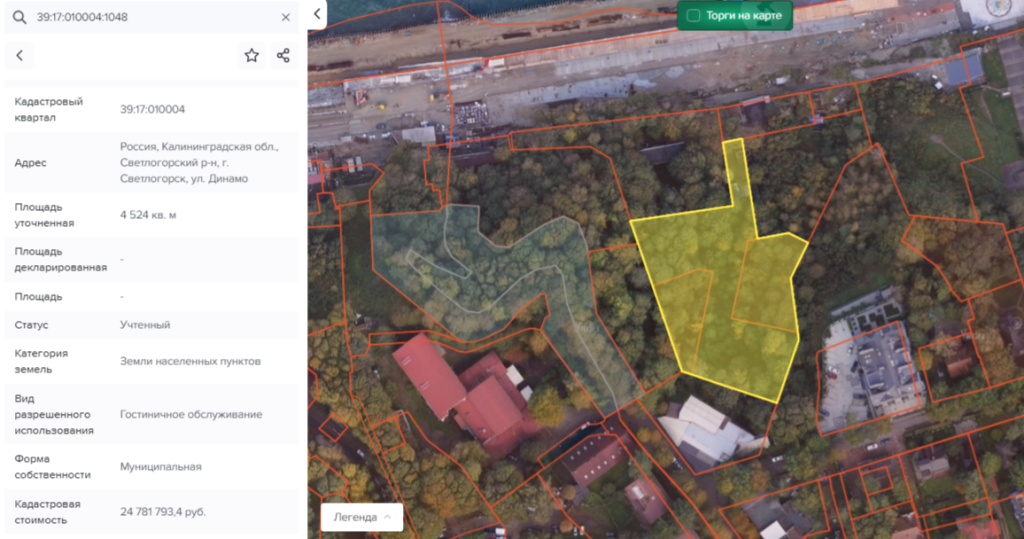This screenshot has height=539, width=1024.
Task: Click the Категория земель row value
Action: 190,361
